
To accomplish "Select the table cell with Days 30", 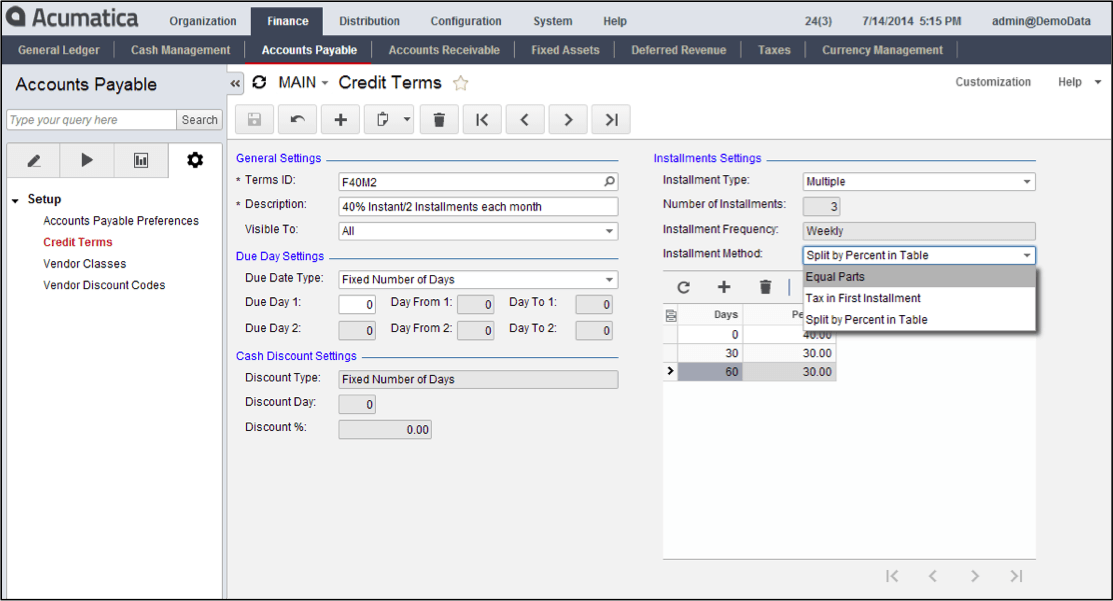I will (710, 353).
